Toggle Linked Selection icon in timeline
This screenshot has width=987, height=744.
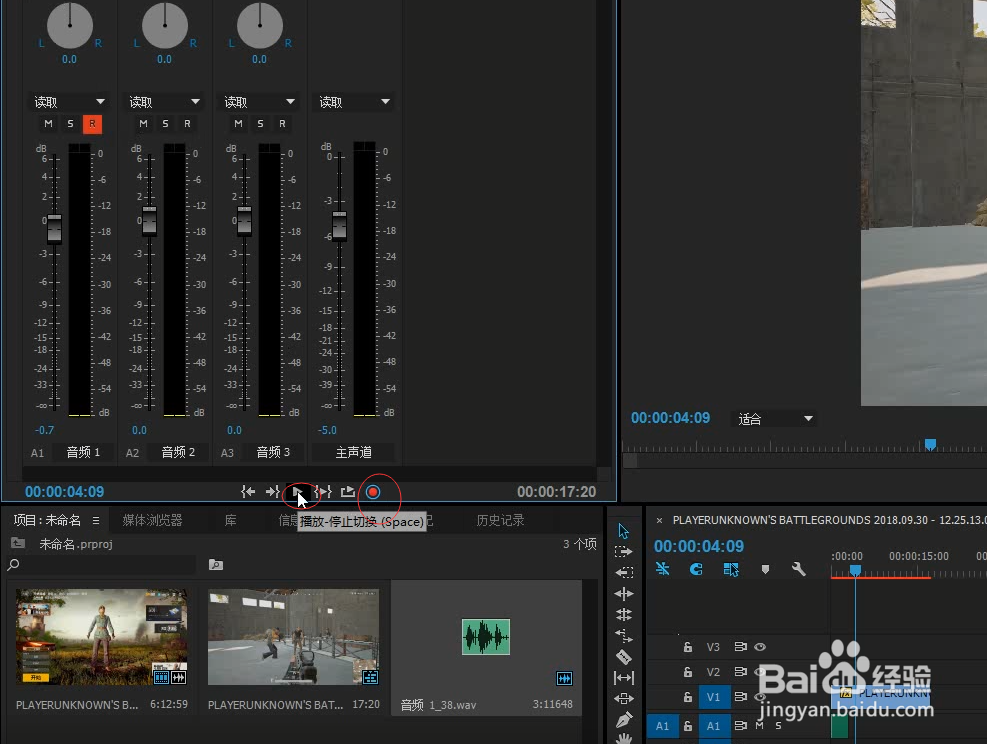[x=731, y=569]
